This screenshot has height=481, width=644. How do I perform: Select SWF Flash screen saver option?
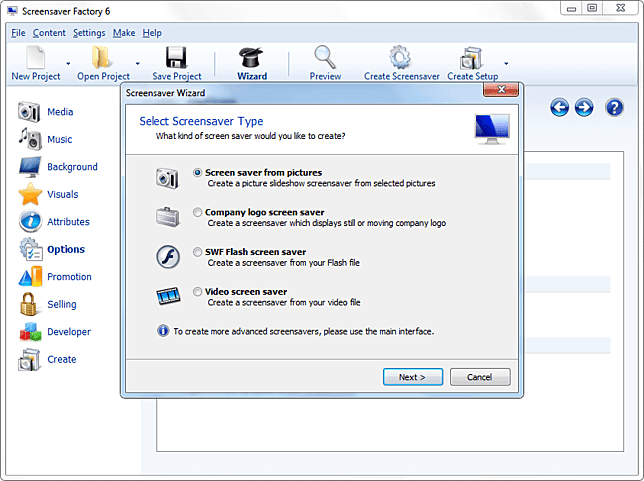198,252
